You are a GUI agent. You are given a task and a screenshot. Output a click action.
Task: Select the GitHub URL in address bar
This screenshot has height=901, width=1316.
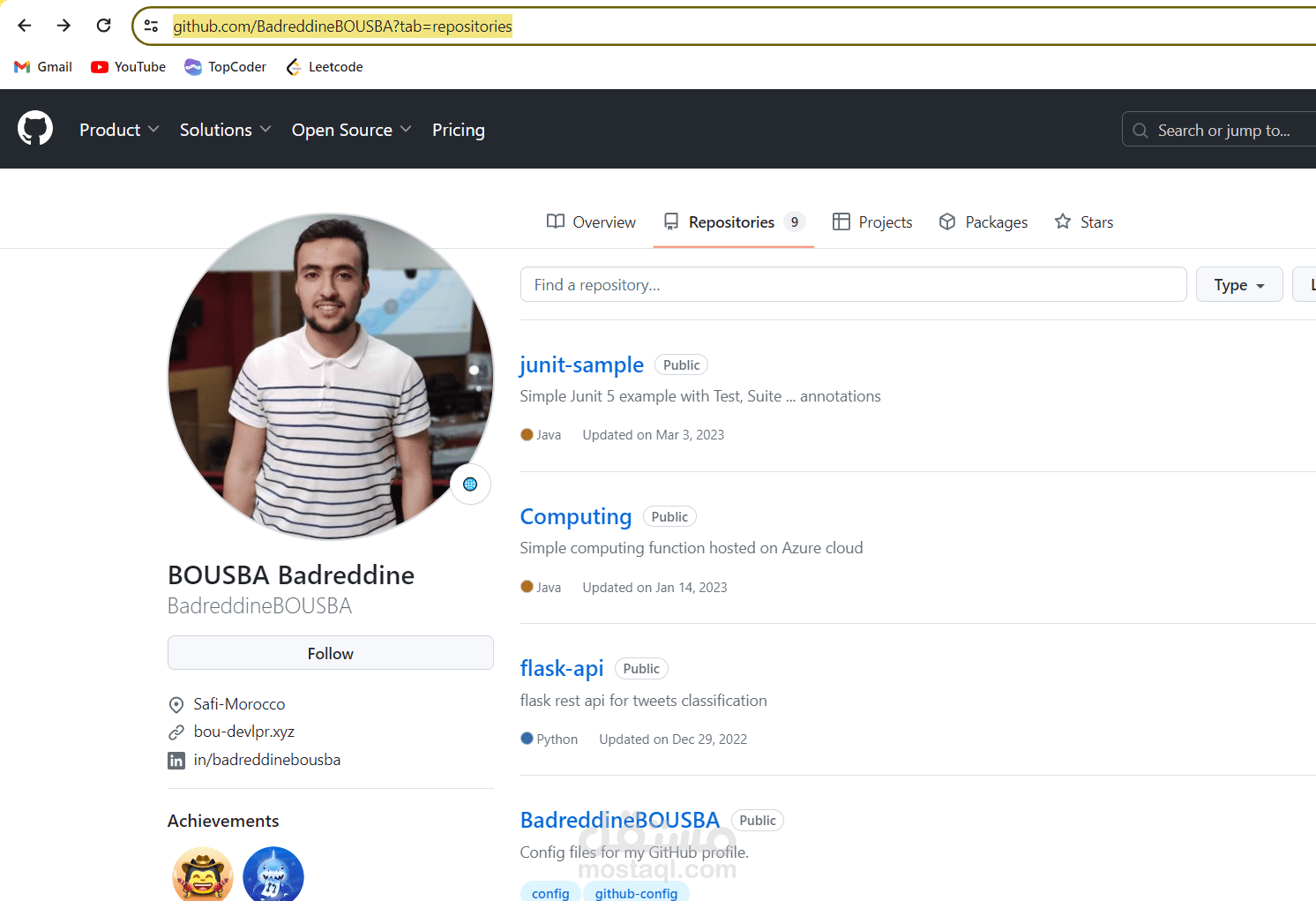(342, 26)
